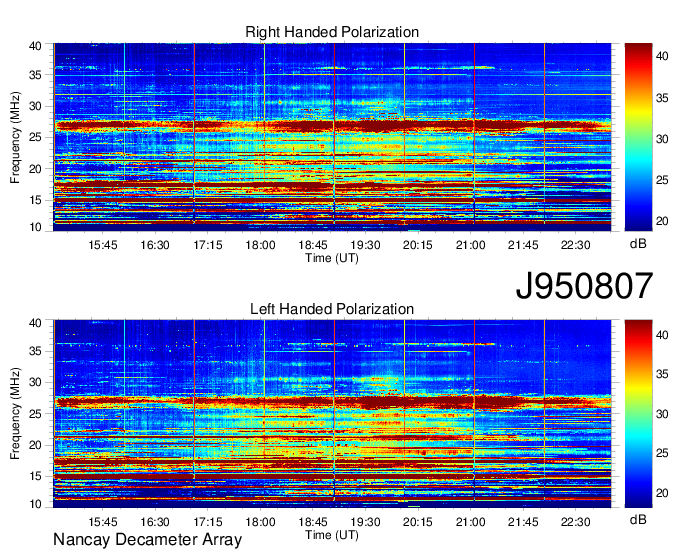Click the dB color bar of the Right Handed plot

point(638,137)
